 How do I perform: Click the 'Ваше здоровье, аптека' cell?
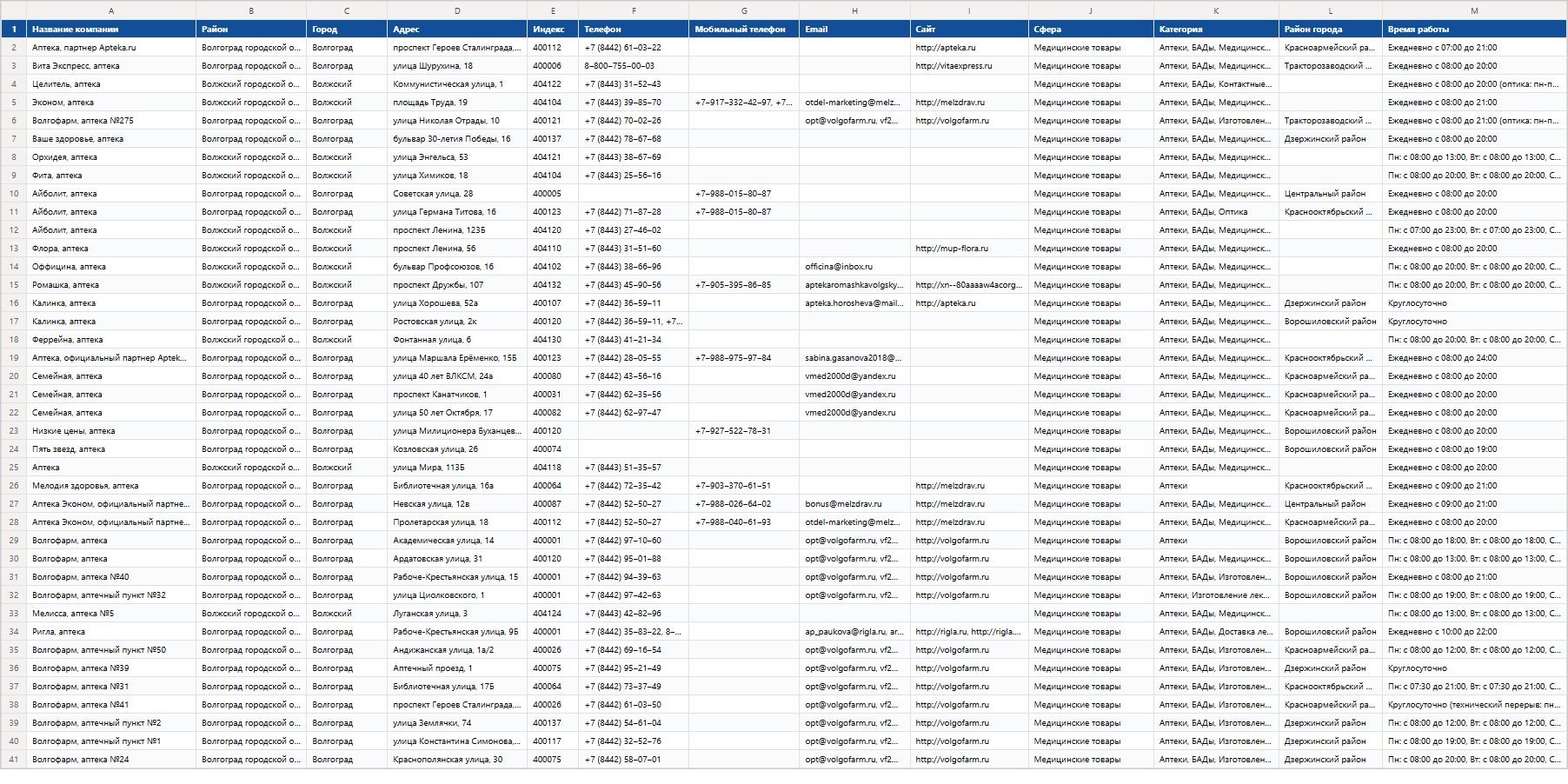click(x=111, y=139)
